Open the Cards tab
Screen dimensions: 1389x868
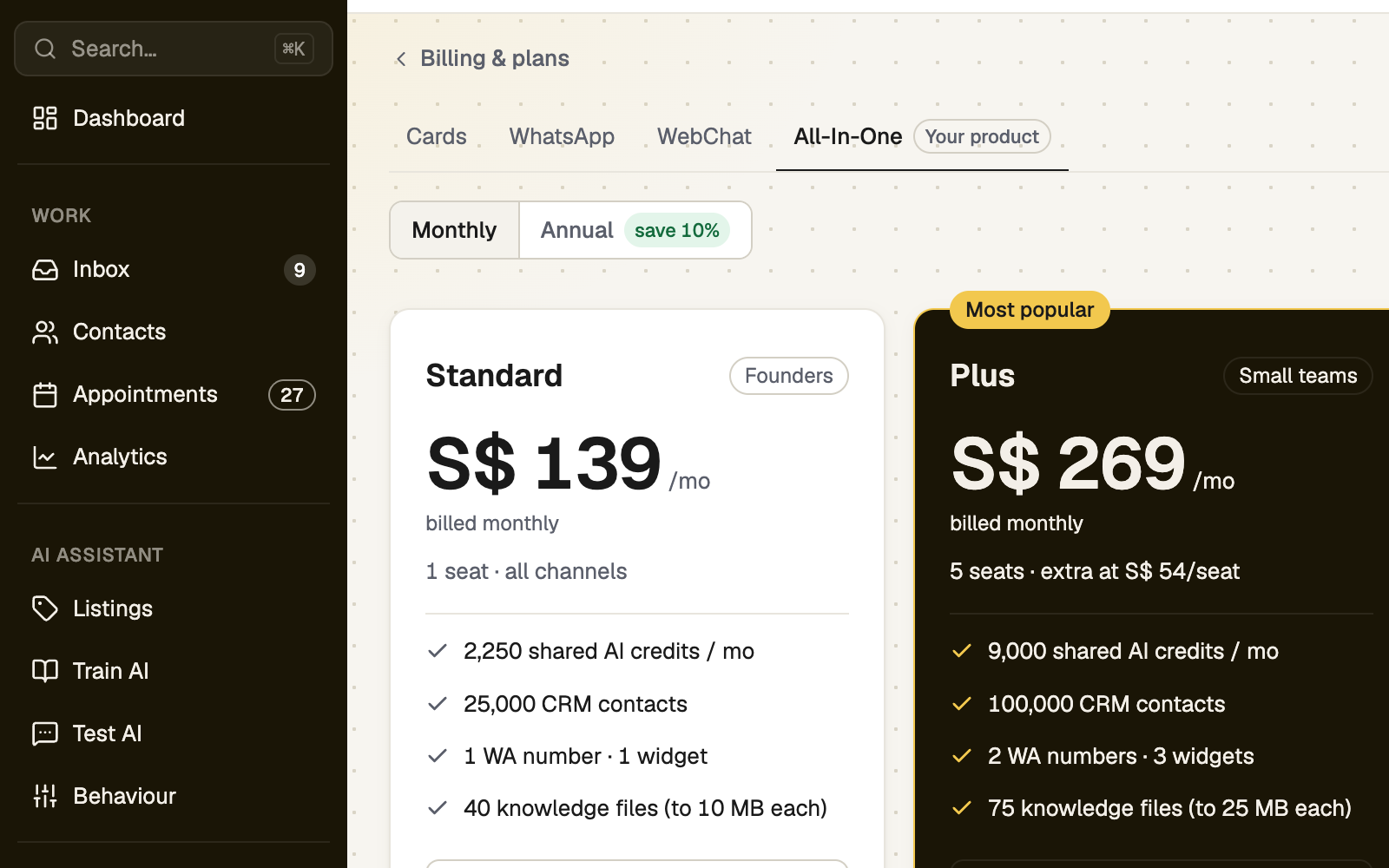tap(437, 136)
